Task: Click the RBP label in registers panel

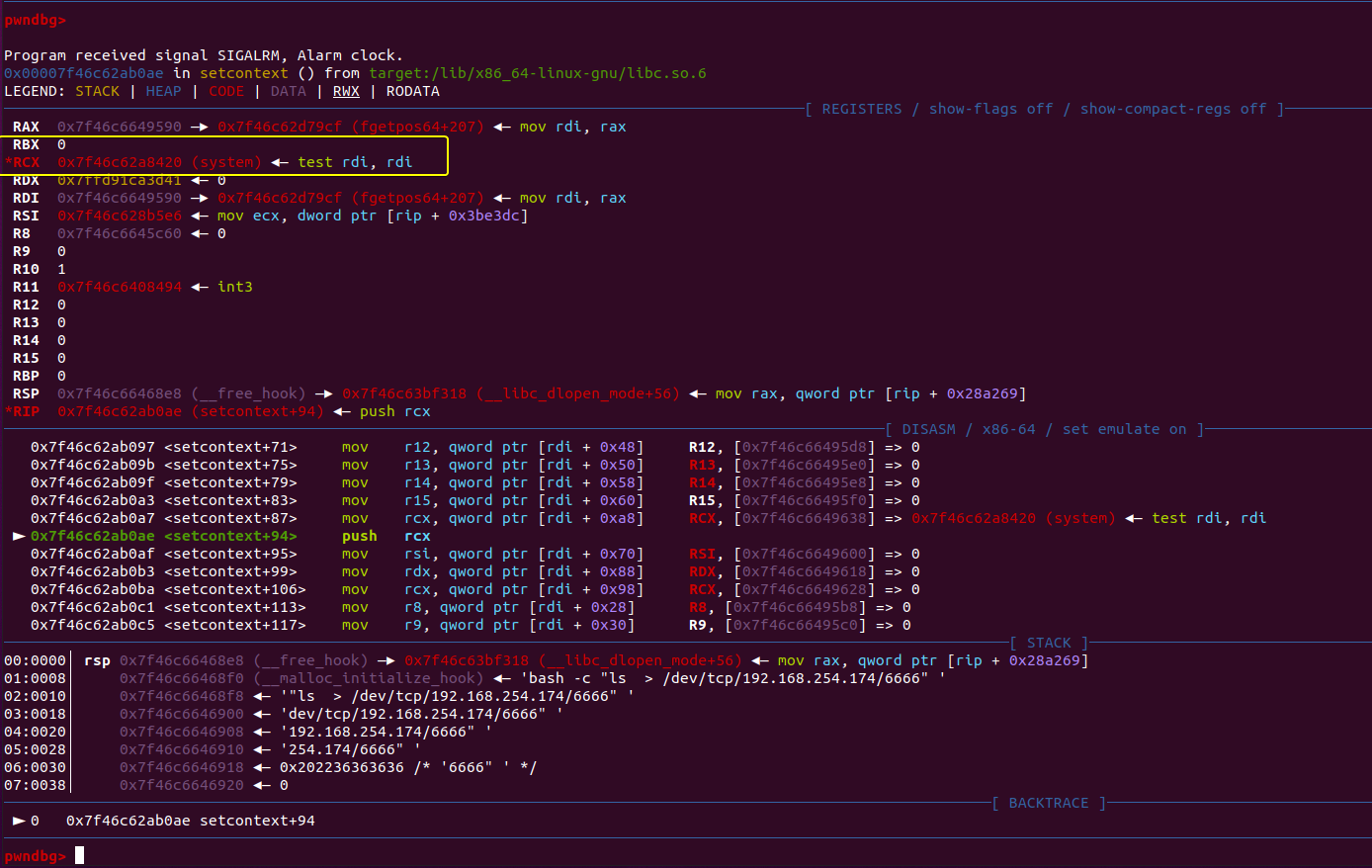Action: pyautogui.click(x=26, y=376)
